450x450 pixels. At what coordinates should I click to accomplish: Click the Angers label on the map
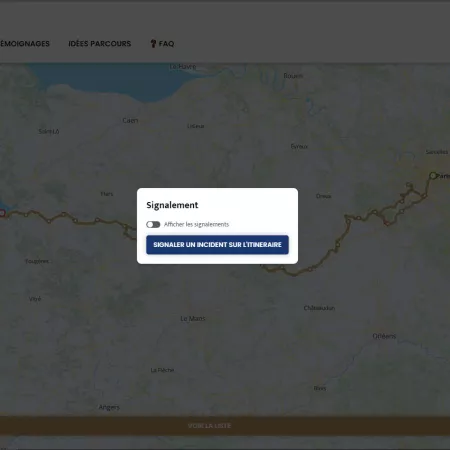tap(109, 407)
